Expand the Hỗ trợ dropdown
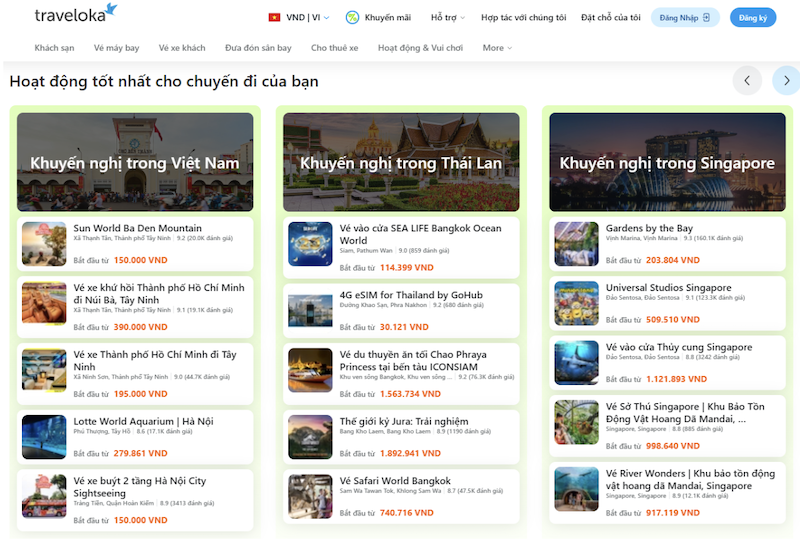 coord(447,17)
